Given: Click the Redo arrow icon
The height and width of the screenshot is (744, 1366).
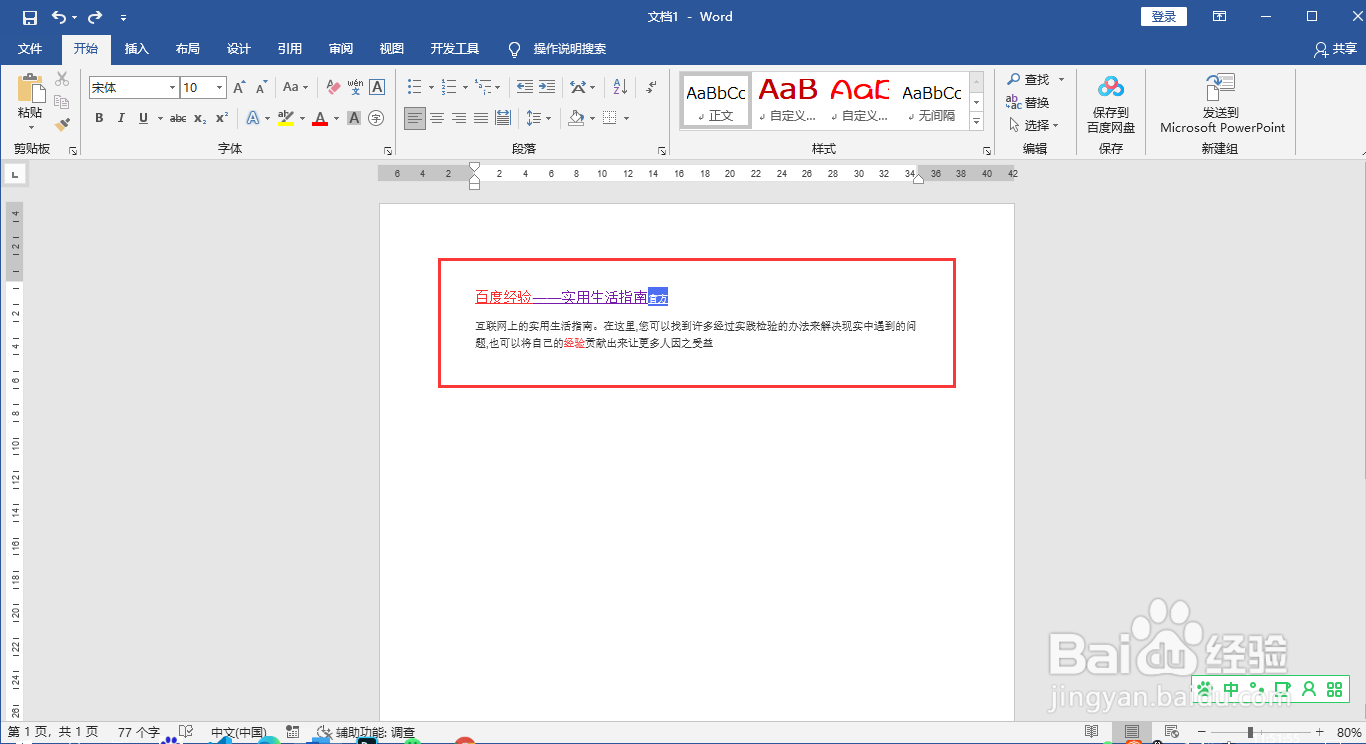Looking at the screenshot, I should [x=95, y=17].
